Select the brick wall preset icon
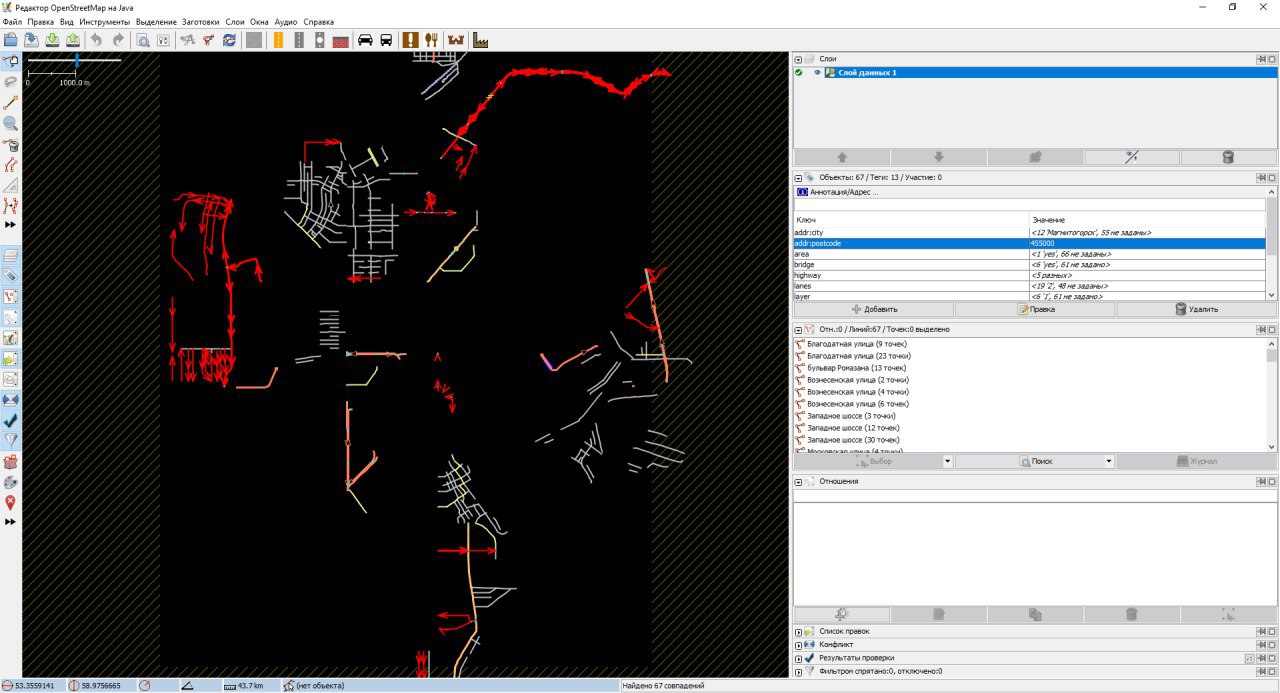 click(x=341, y=40)
